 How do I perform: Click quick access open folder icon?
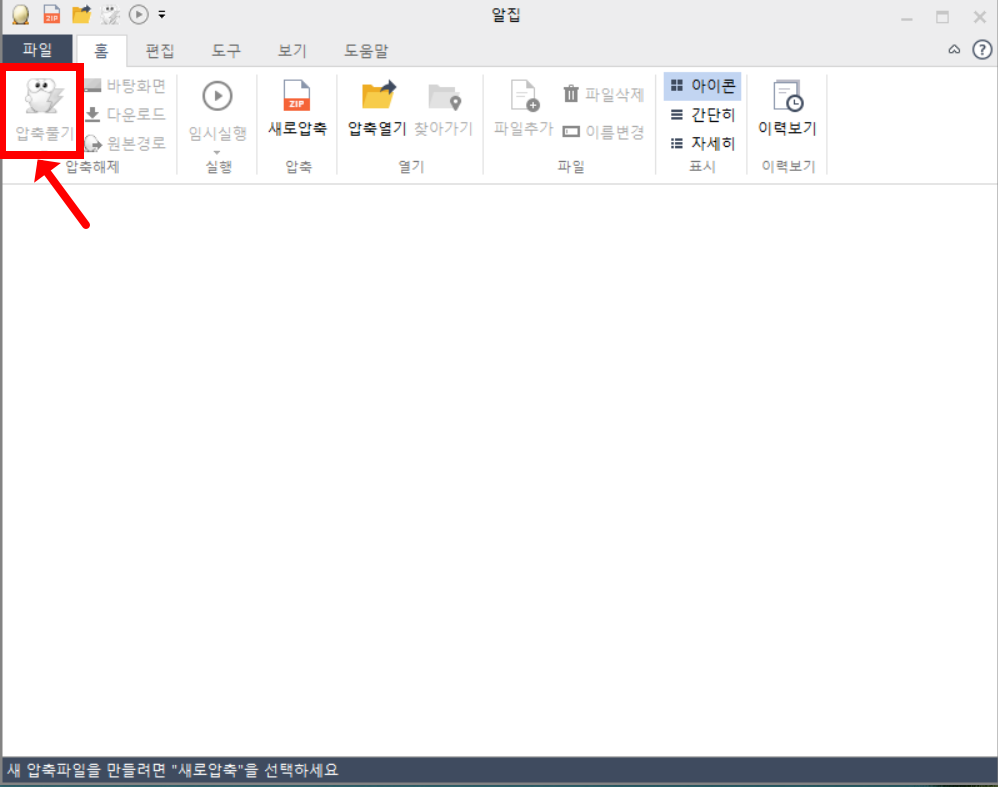(81, 14)
